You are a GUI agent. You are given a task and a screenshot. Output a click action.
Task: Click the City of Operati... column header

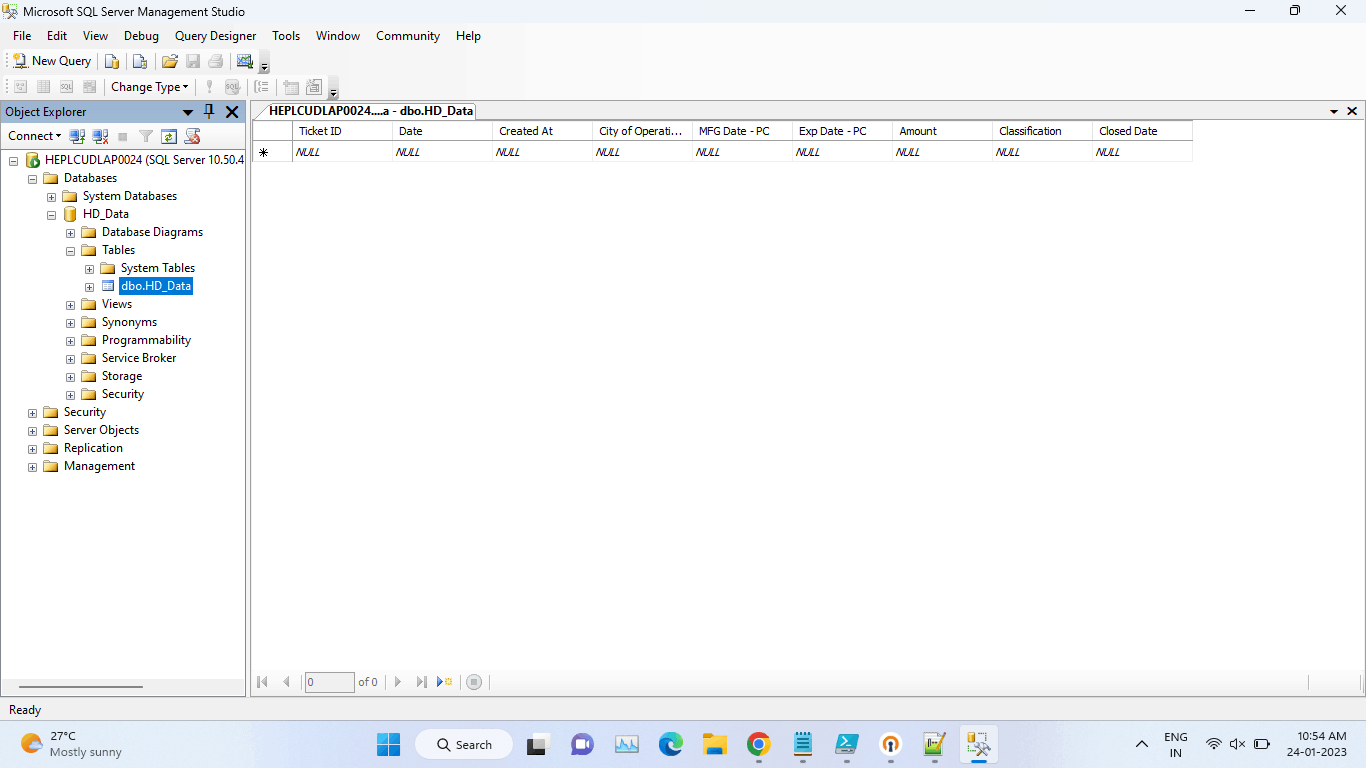click(x=642, y=131)
